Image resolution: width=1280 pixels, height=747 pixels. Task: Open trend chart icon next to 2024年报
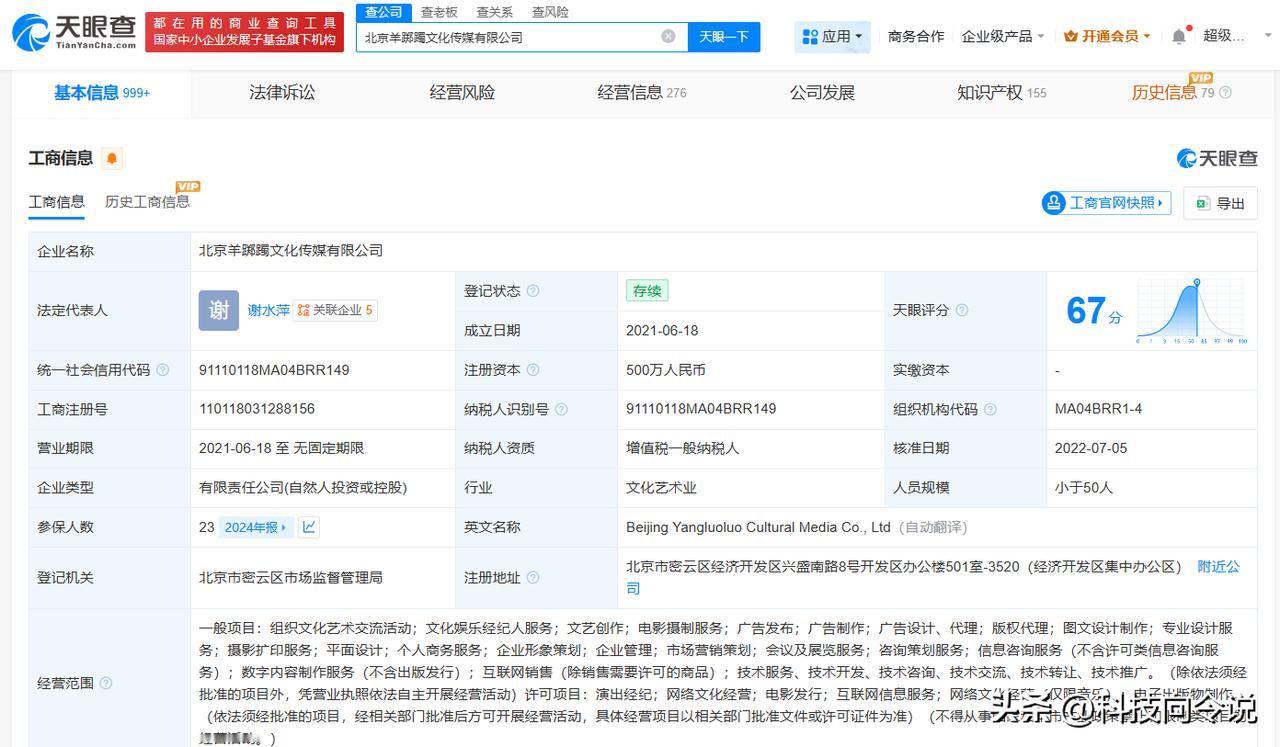point(309,527)
